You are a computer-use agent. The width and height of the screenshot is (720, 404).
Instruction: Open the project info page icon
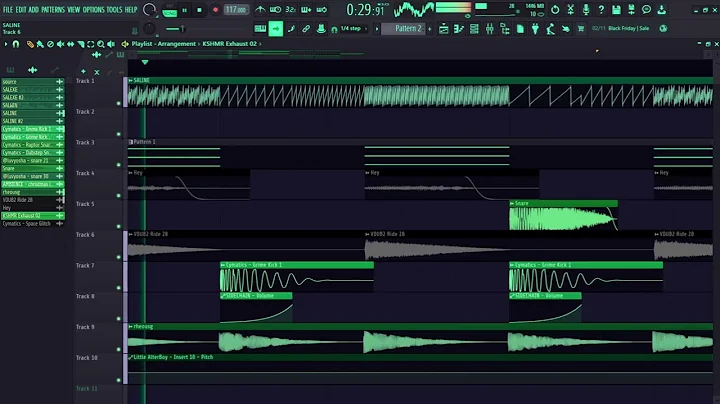(x=520, y=29)
